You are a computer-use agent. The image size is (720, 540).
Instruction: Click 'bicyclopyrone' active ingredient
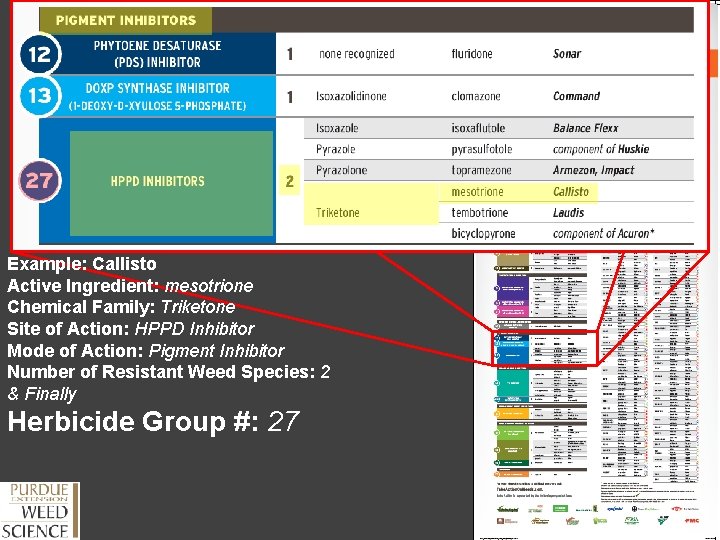tap(484, 234)
